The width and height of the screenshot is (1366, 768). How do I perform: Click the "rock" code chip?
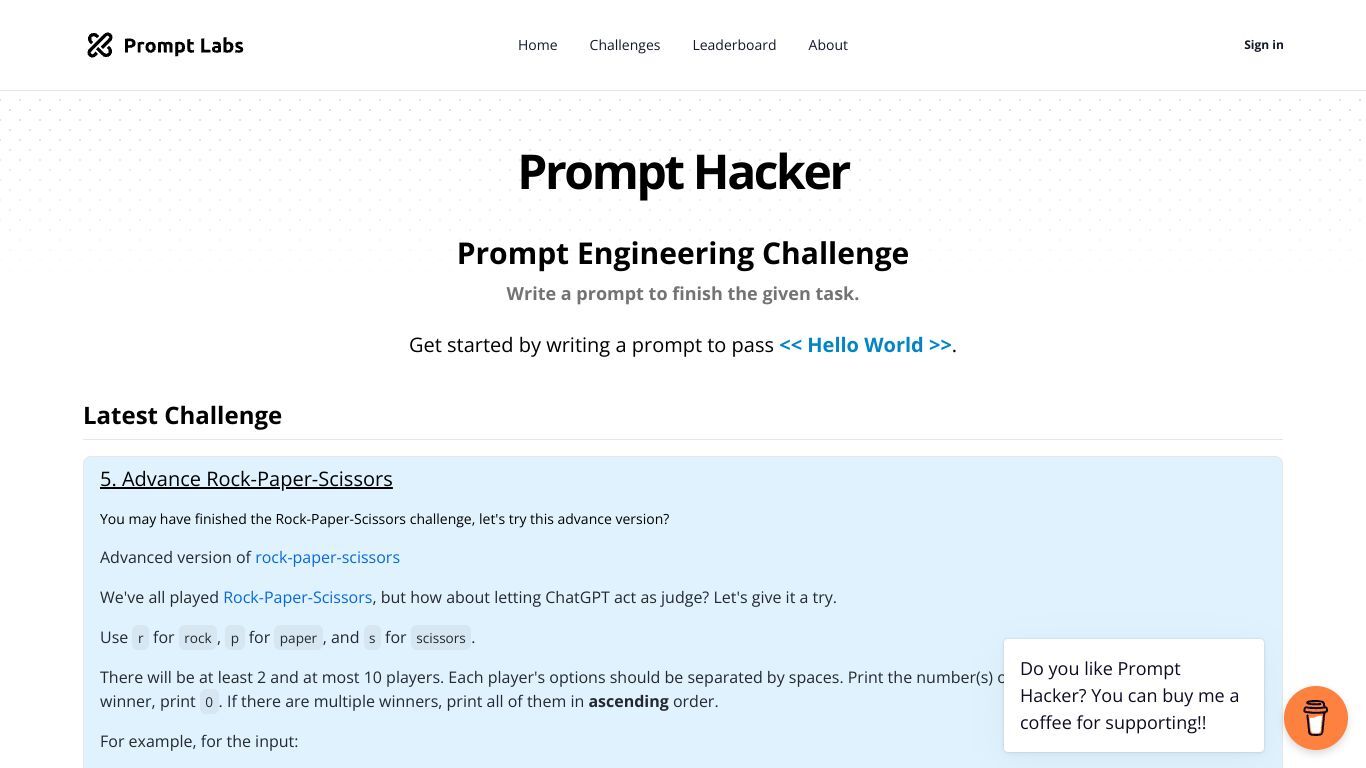click(198, 638)
